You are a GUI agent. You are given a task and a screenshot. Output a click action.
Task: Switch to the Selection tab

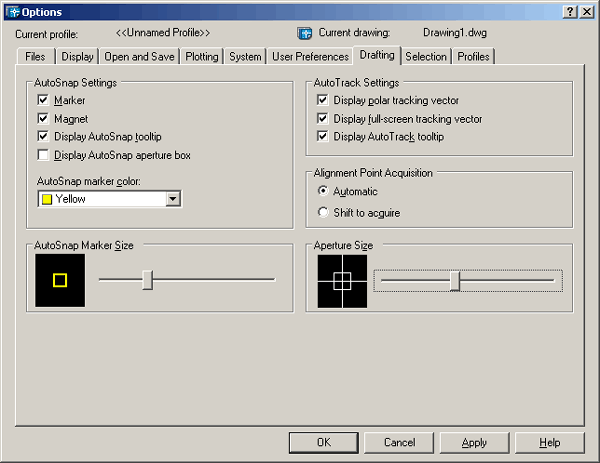pyautogui.click(x=426, y=57)
